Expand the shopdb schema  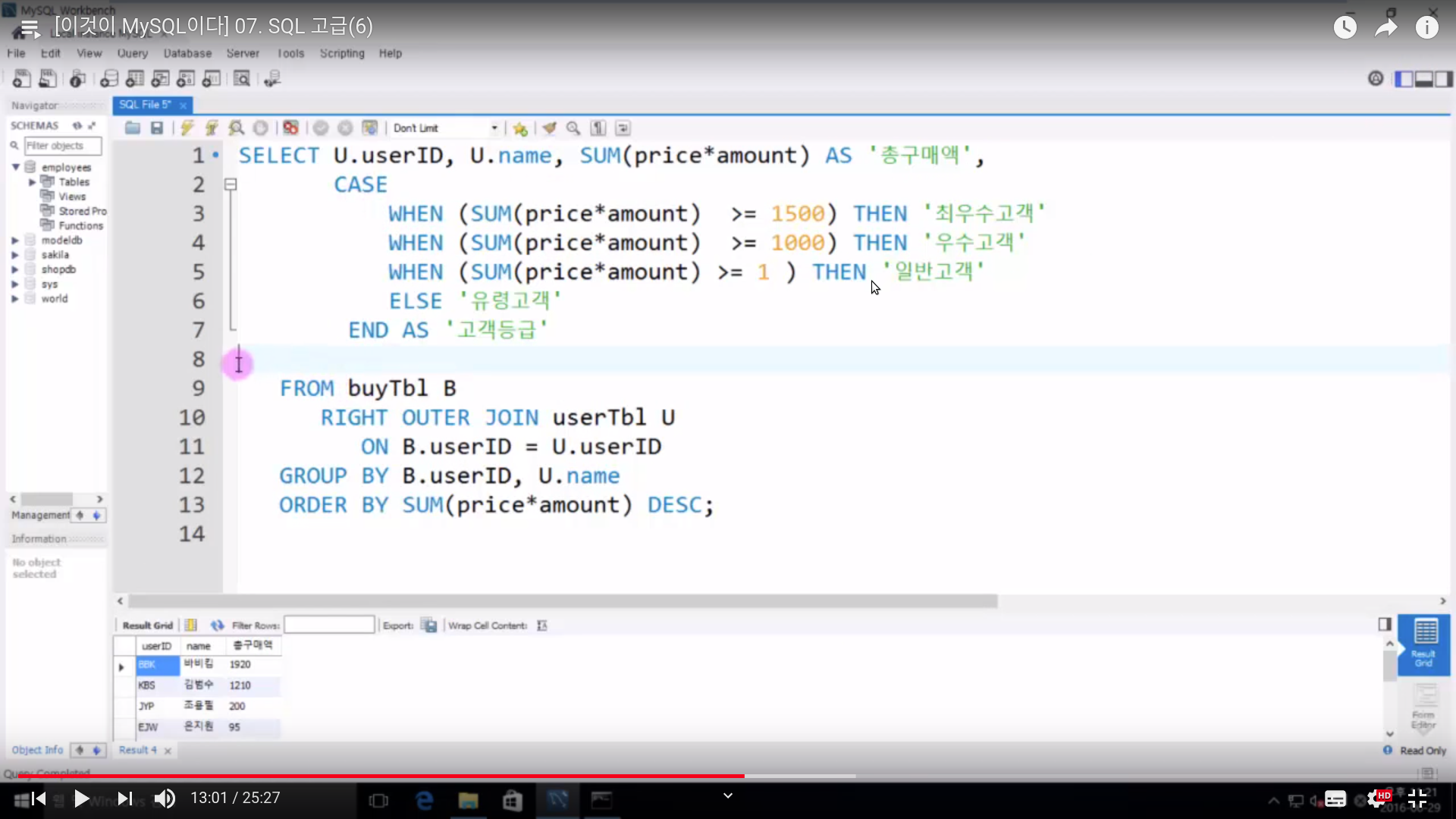tap(14, 269)
